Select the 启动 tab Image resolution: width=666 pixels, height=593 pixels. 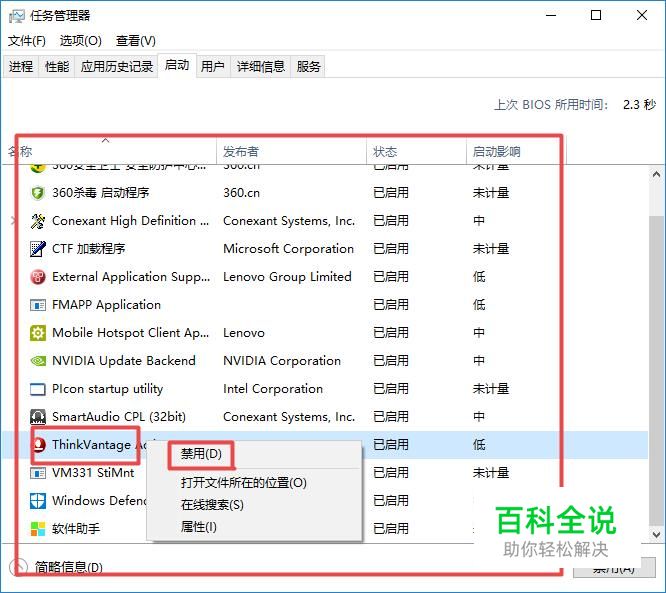tap(177, 65)
